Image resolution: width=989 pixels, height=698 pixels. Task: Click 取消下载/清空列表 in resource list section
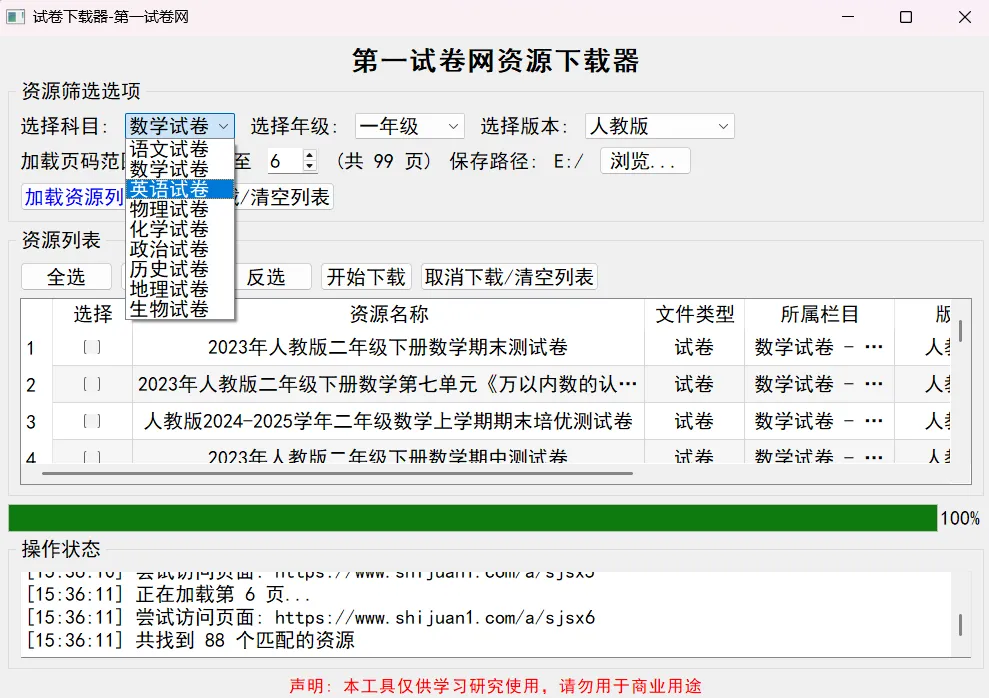[x=509, y=277]
